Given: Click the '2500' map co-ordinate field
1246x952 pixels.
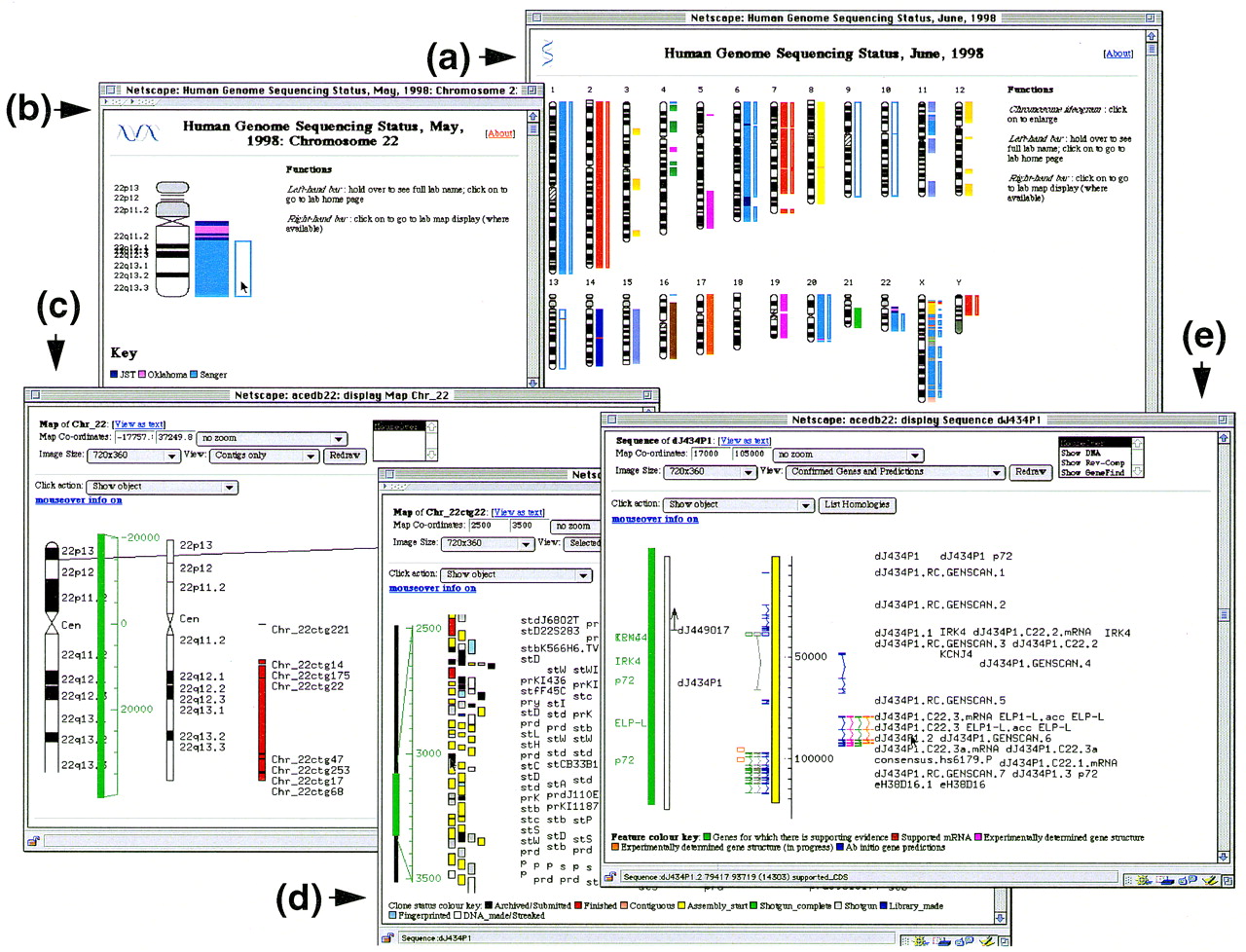Looking at the screenshot, I should (489, 526).
